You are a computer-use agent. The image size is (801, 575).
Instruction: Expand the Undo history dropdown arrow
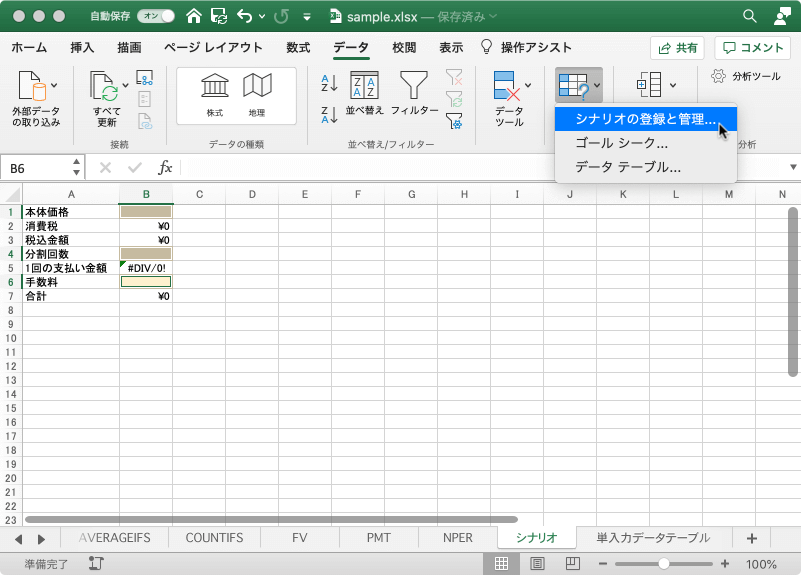coord(262,17)
